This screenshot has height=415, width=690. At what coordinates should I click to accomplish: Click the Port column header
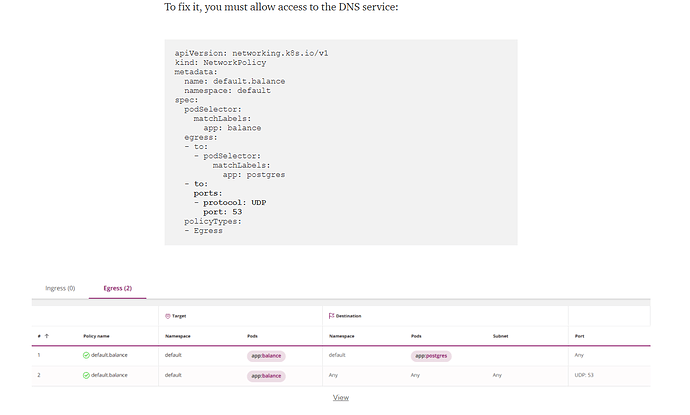pyautogui.click(x=579, y=336)
